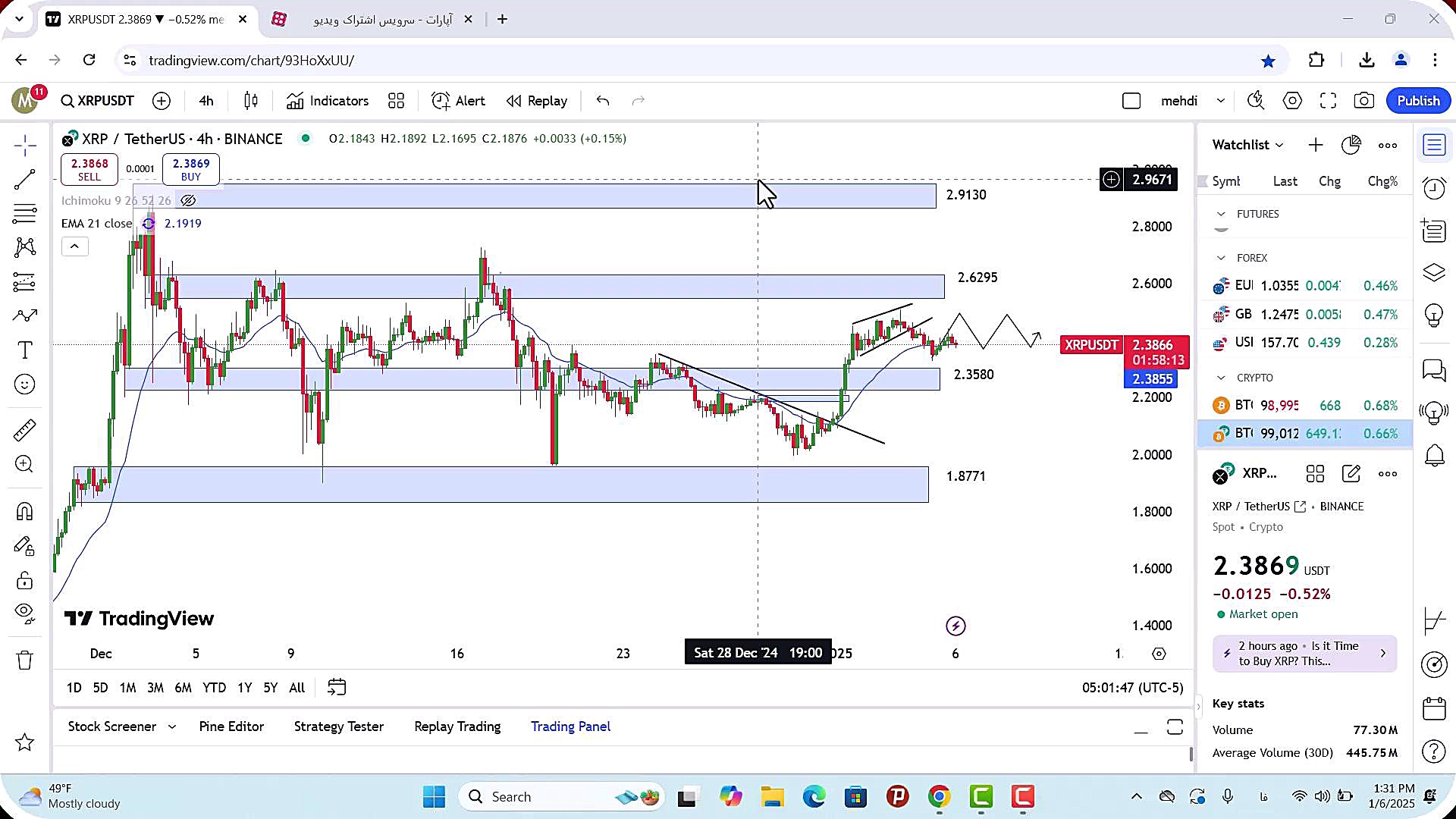Image resolution: width=1456 pixels, height=819 pixels.
Task: Select the trend line drawing tool
Action: 25,180
